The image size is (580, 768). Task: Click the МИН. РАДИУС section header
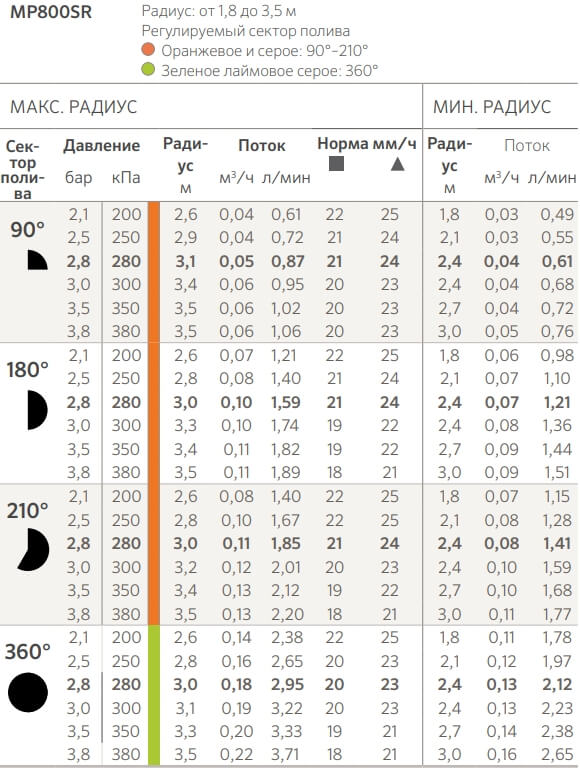[492, 107]
